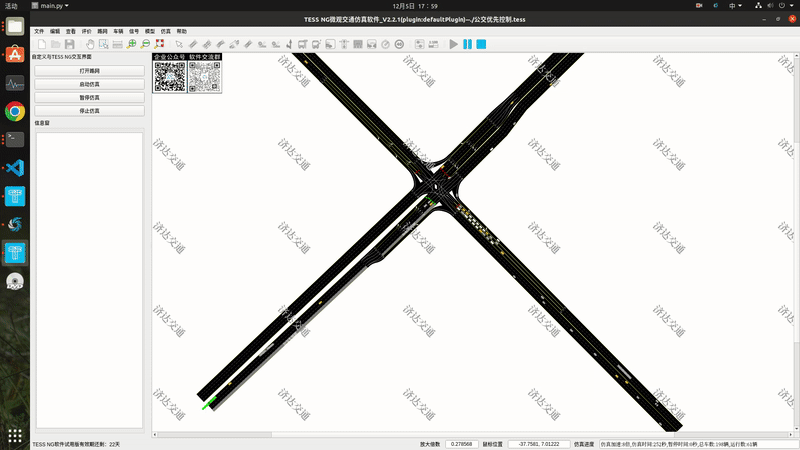The height and width of the screenshot is (450, 800).
Task: Open the 仿真 menu
Action: point(165,32)
